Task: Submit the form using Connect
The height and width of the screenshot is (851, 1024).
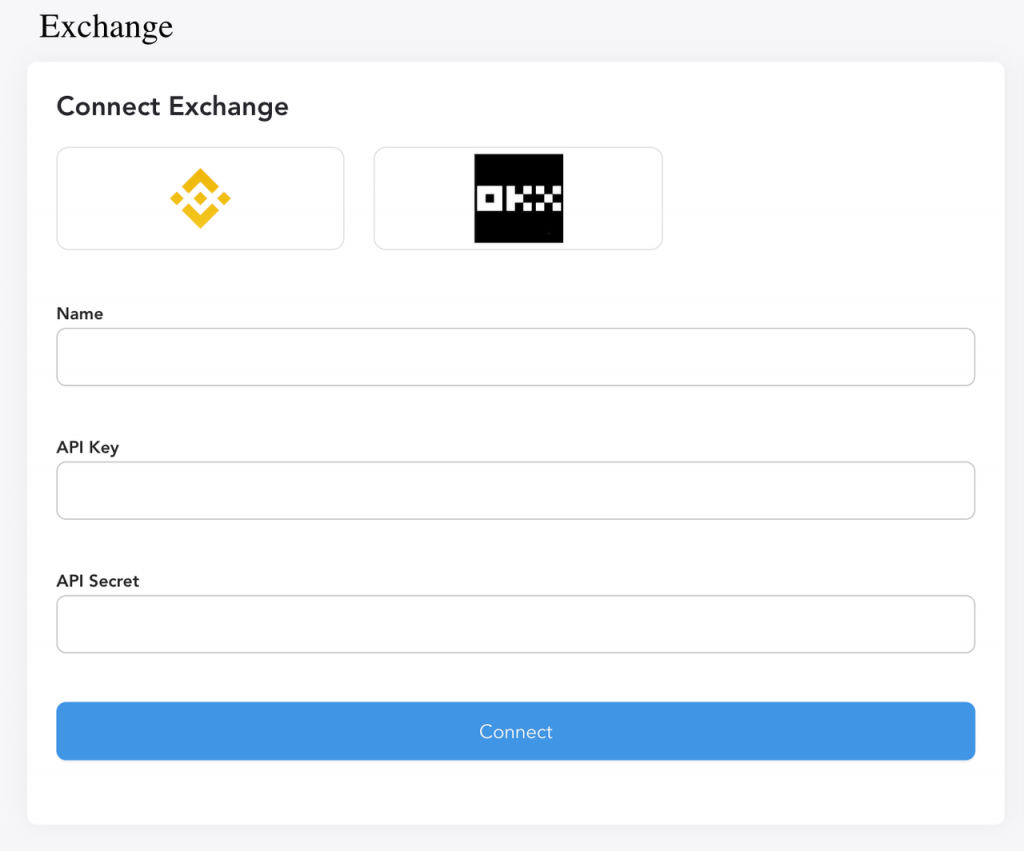Action: (x=515, y=731)
